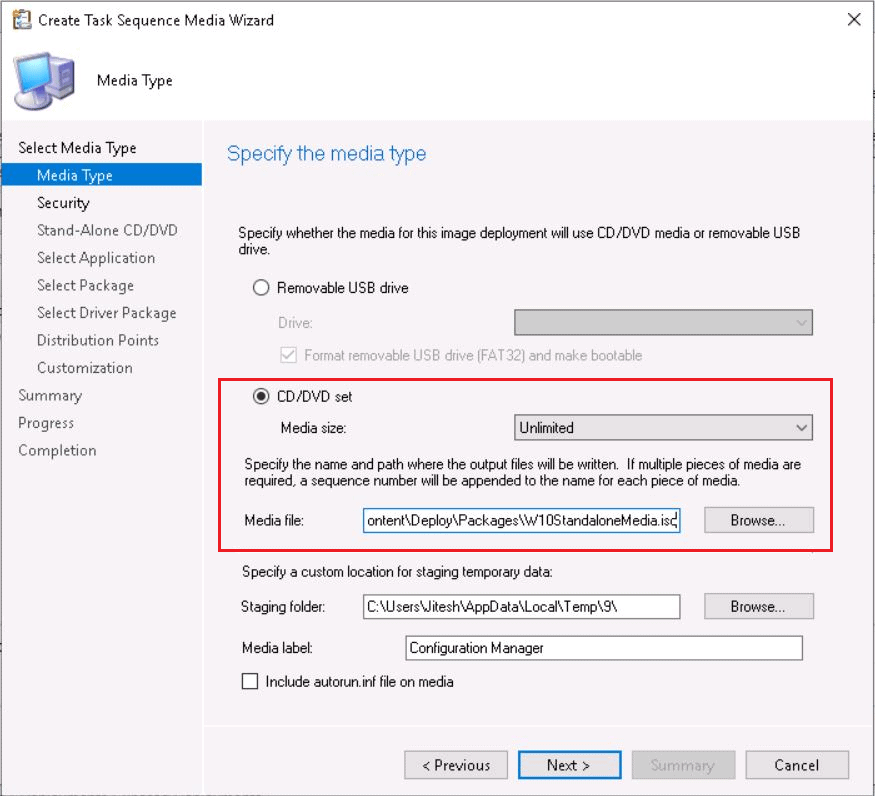Image resolution: width=875 pixels, height=796 pixels.
Task: Click the wizard clipboard icon in title bar
Action: (x=21, y=19)
